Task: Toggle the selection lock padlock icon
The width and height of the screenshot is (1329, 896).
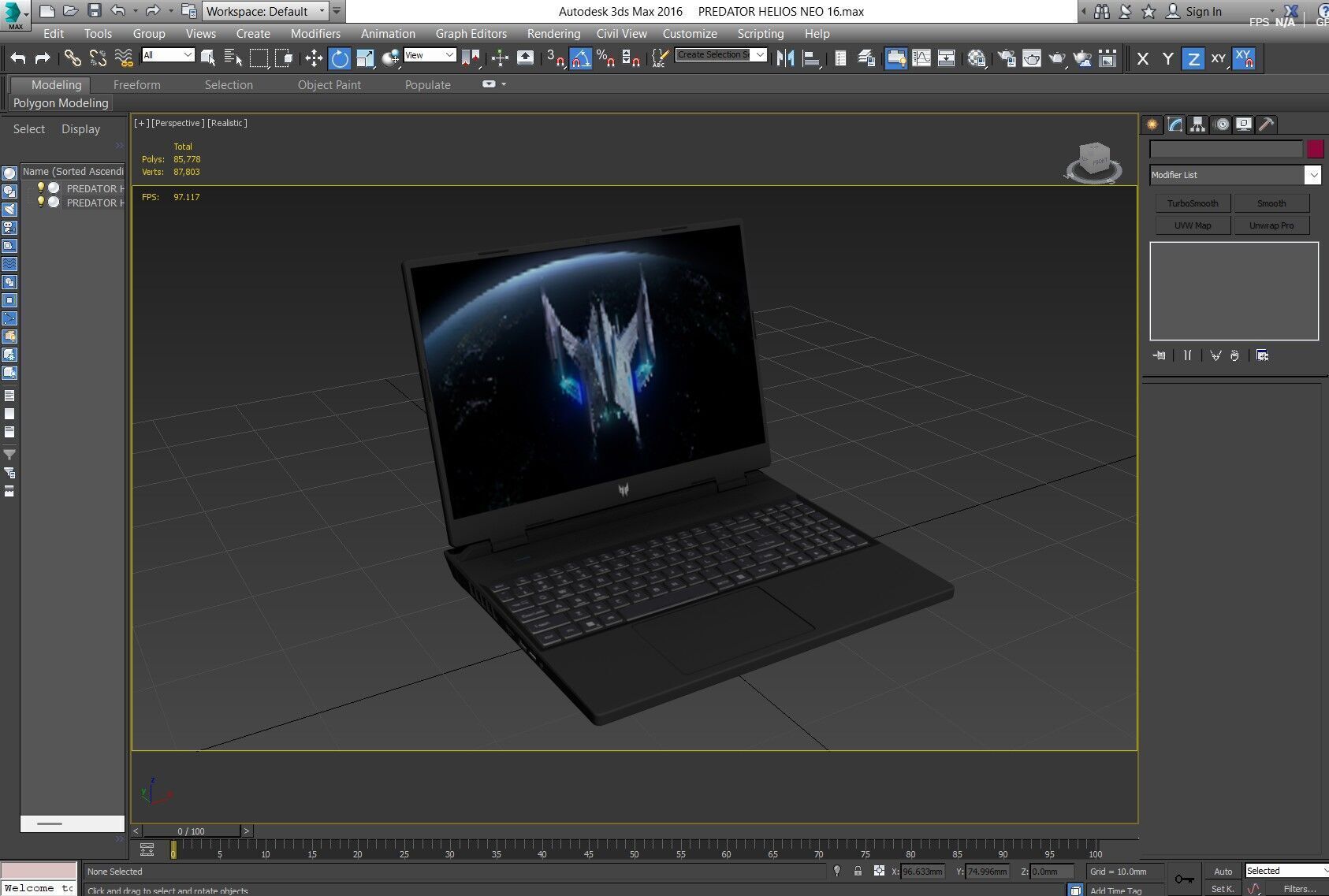Action: click(858, 871)
